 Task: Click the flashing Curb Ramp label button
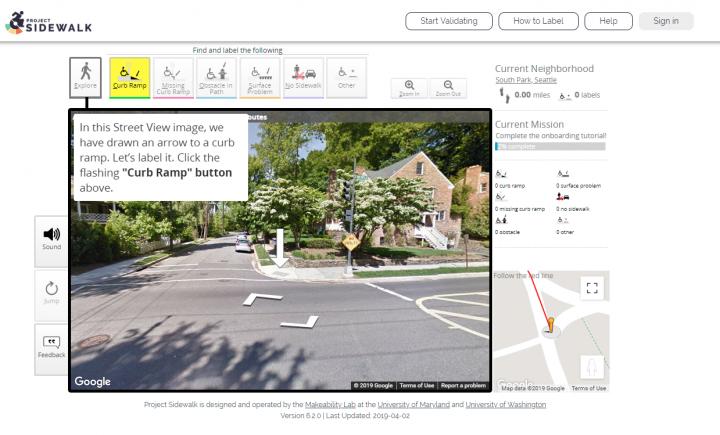129,76
